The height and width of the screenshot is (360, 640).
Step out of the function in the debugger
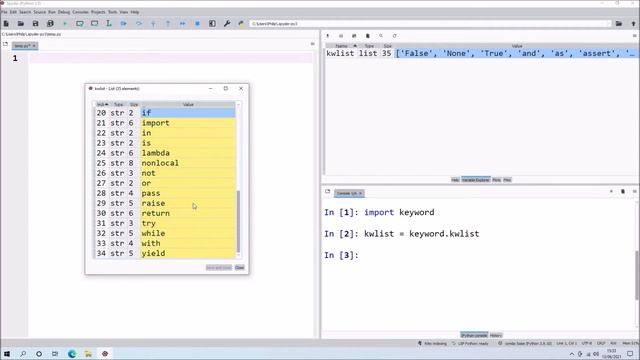point(168,24)
